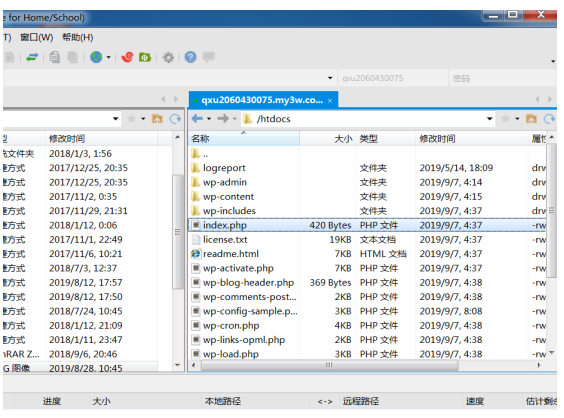Sort local files by 修改时间 column
This screenshot has width=564, height=418.
click(101, 138)
